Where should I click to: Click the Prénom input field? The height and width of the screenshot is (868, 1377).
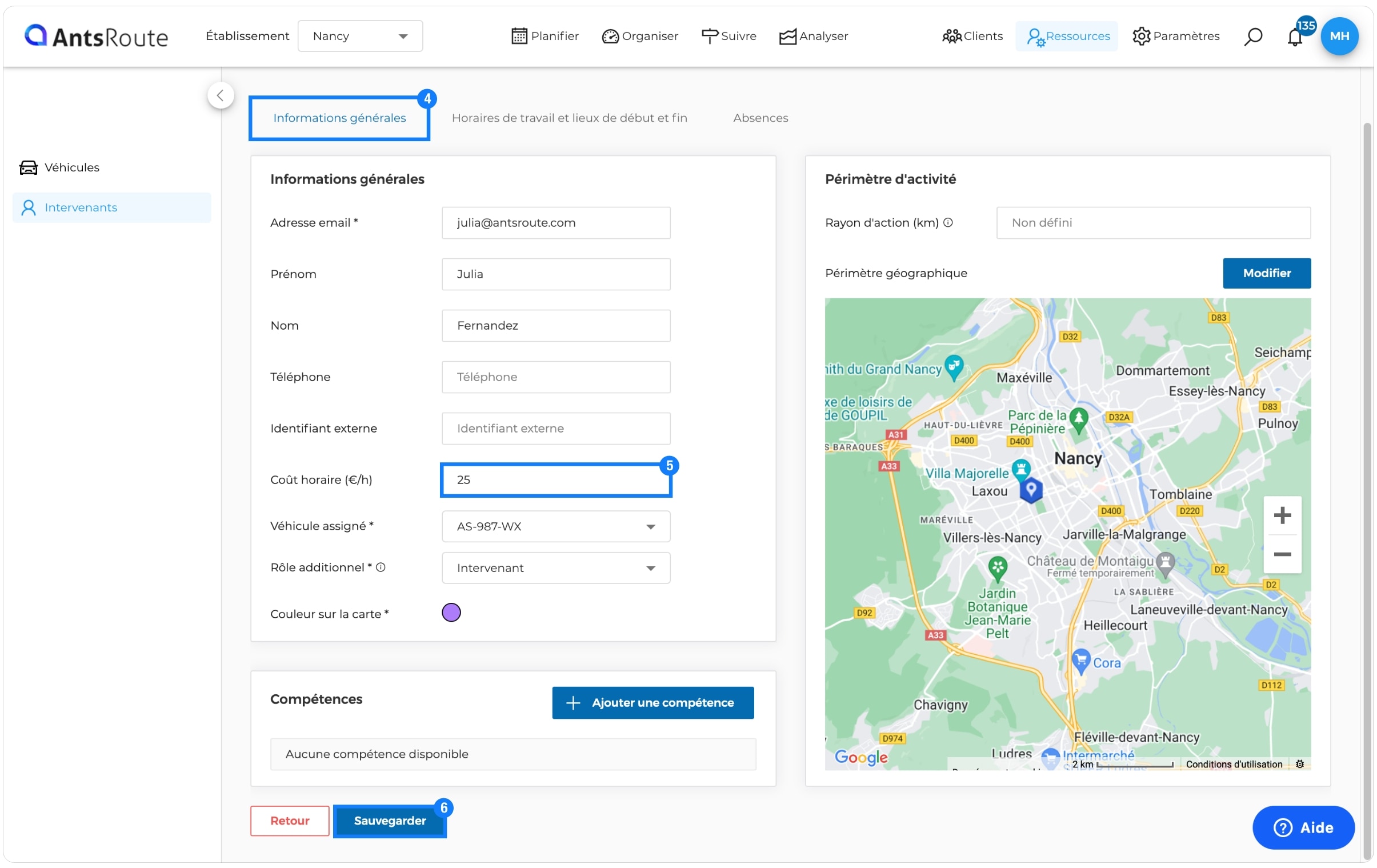point(556,274)
